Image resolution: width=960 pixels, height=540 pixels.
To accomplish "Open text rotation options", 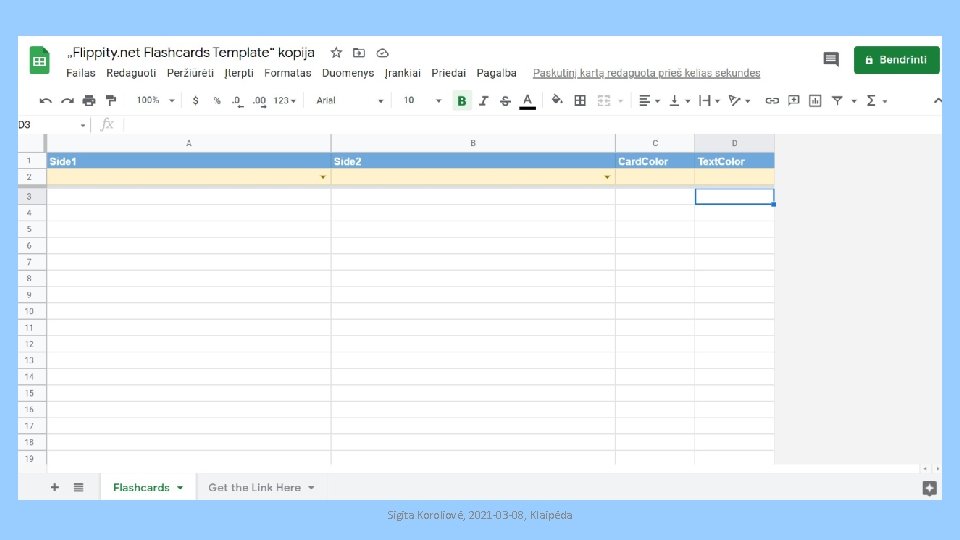I will click(739, 100).
